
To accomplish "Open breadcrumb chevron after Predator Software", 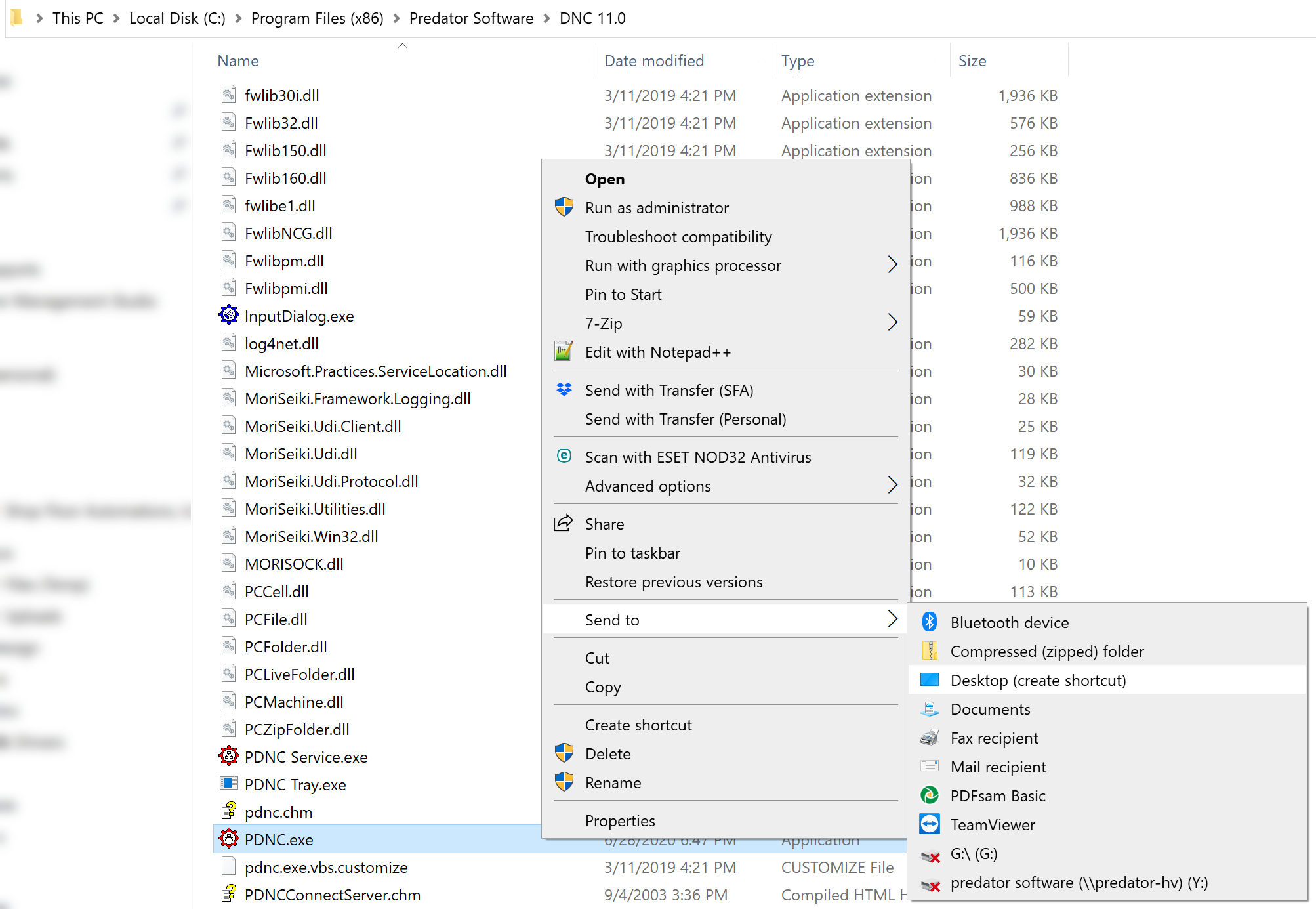I will click(x=546, y=18).
